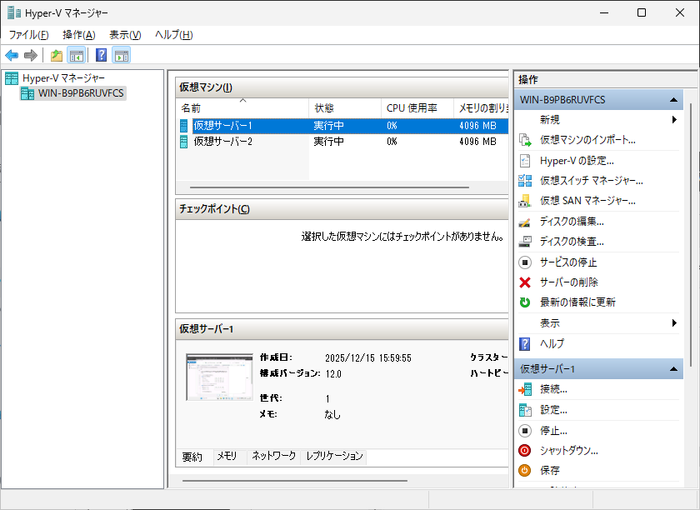Screen dimensions: 700x510
Task: Collapse the WIN-B9PB6RUVFCS actions section header
Action: coord(675,100)
